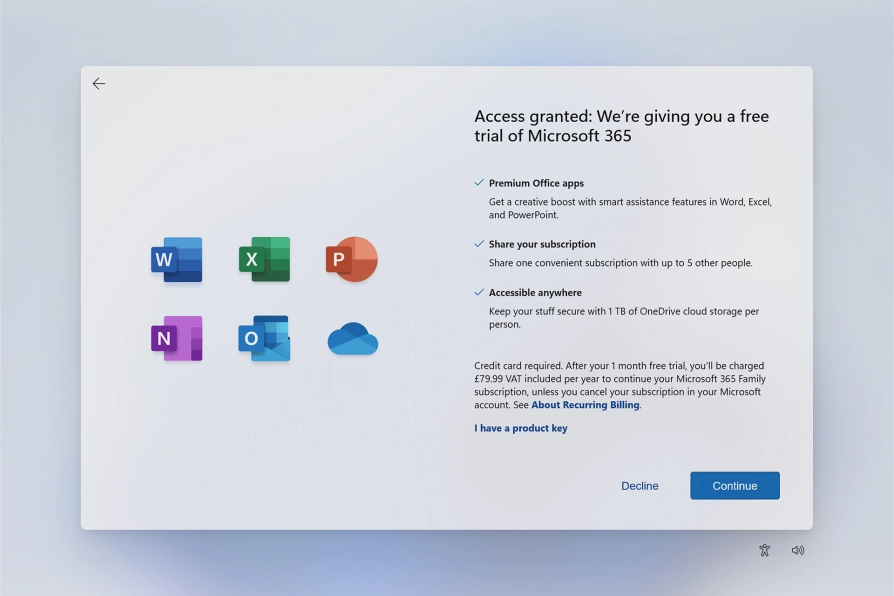The width and height of the screenshot is (894, 596).
Task: Select the Accessible anywhere heading
Action: click(534, 292)
